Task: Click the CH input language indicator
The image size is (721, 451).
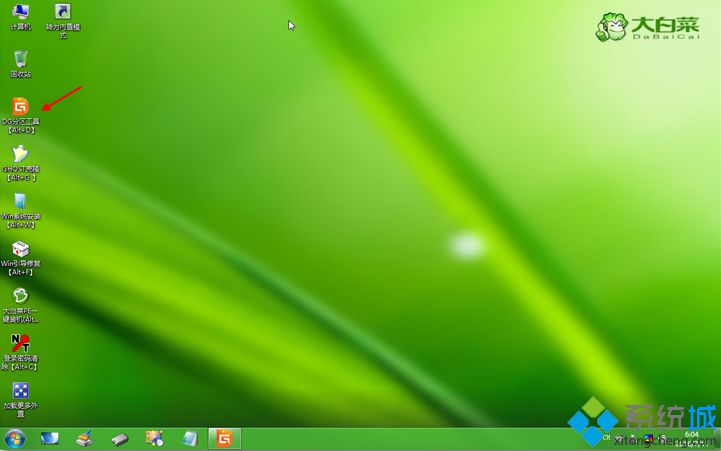Action: [607, 438]
